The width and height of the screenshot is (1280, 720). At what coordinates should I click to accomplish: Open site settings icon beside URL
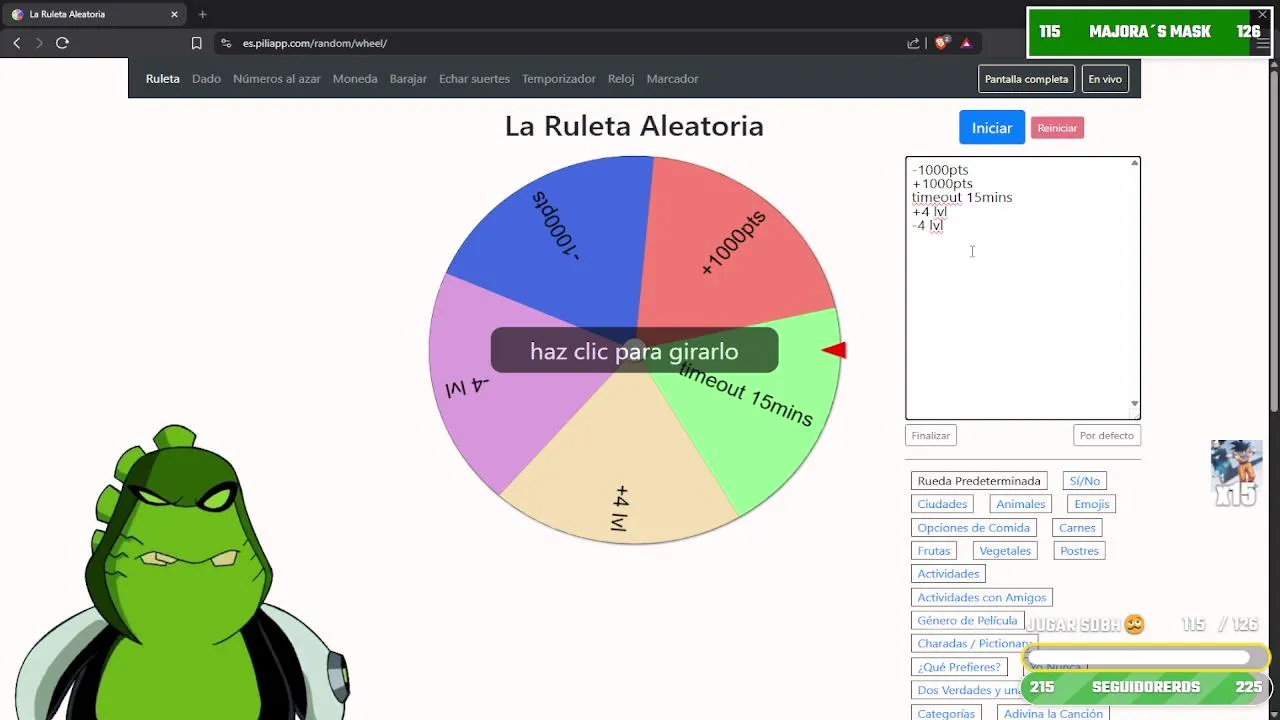point(226,43)
